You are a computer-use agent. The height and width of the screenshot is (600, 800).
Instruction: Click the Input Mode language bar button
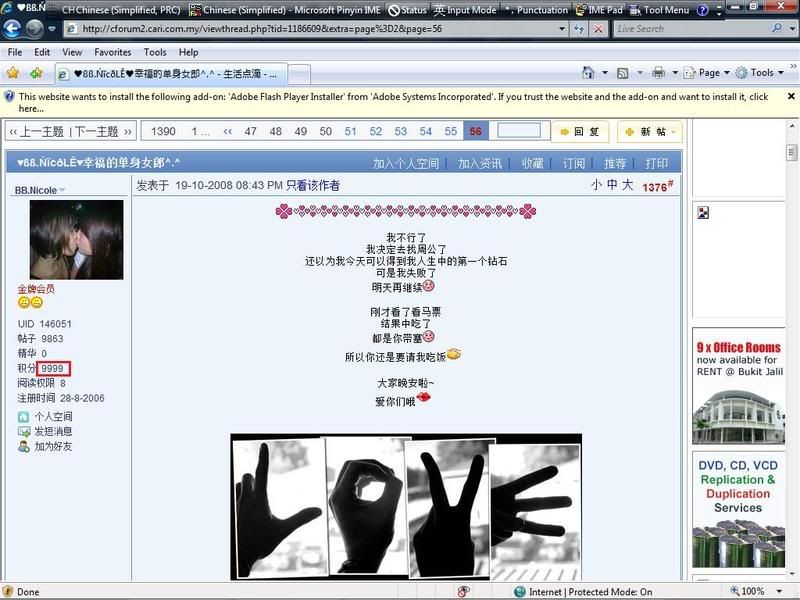pos(465,10)
